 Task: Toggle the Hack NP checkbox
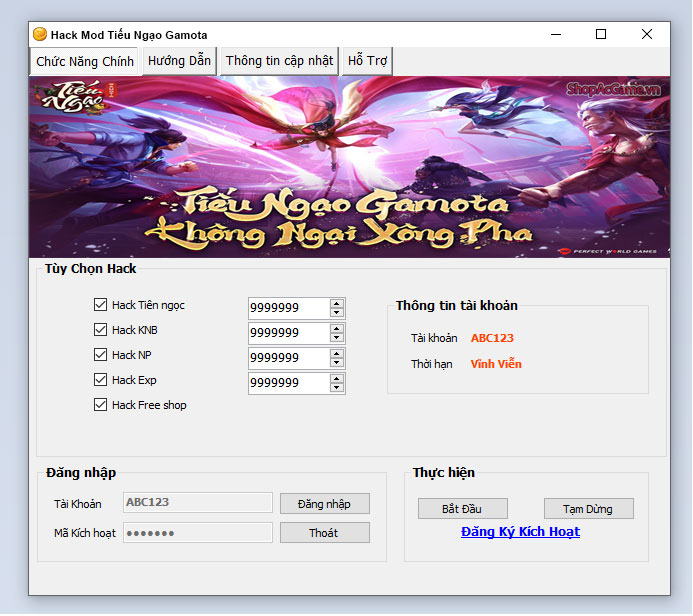tap(100, 354)
